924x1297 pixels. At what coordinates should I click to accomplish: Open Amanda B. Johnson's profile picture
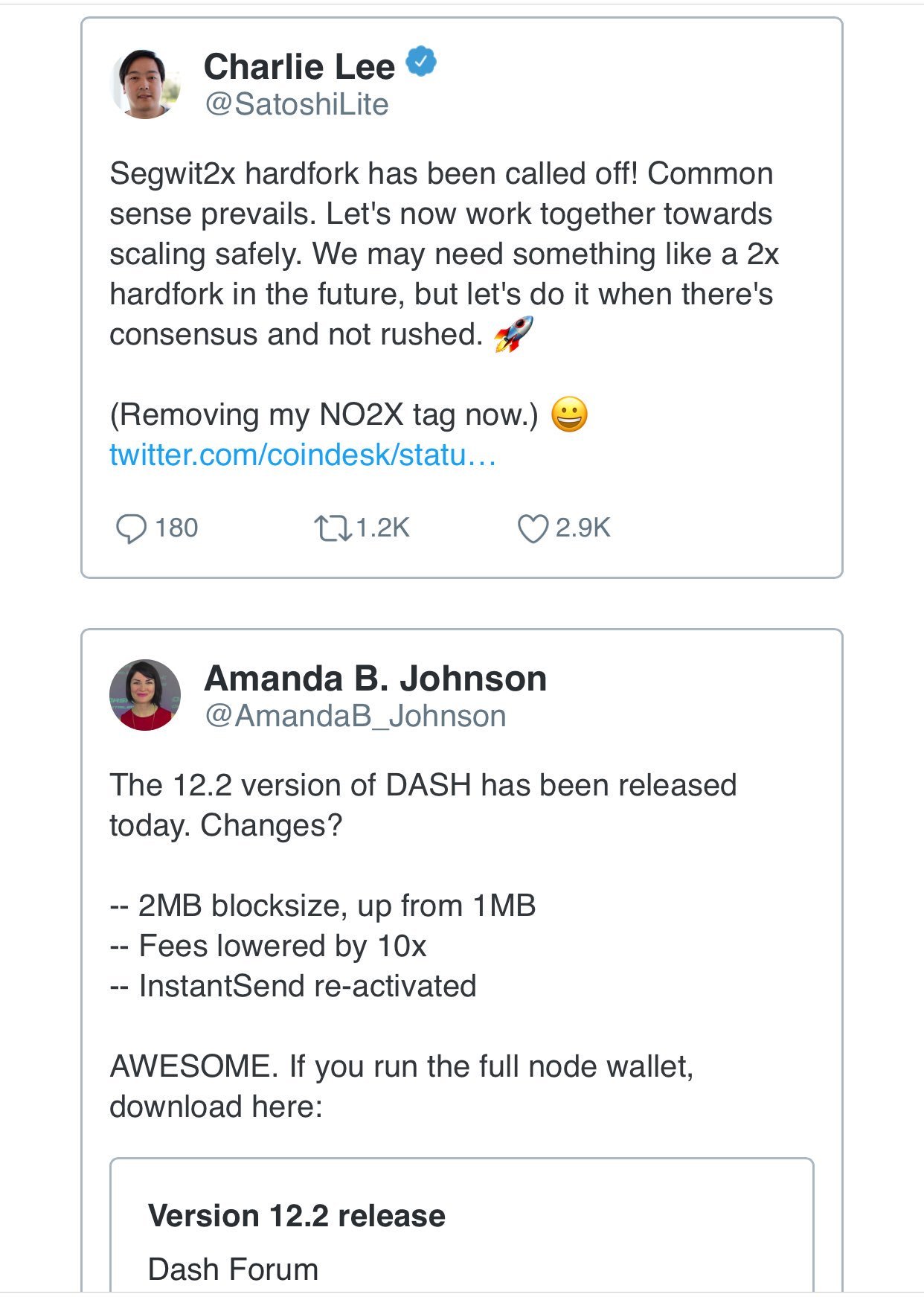(x=145, y=695)
